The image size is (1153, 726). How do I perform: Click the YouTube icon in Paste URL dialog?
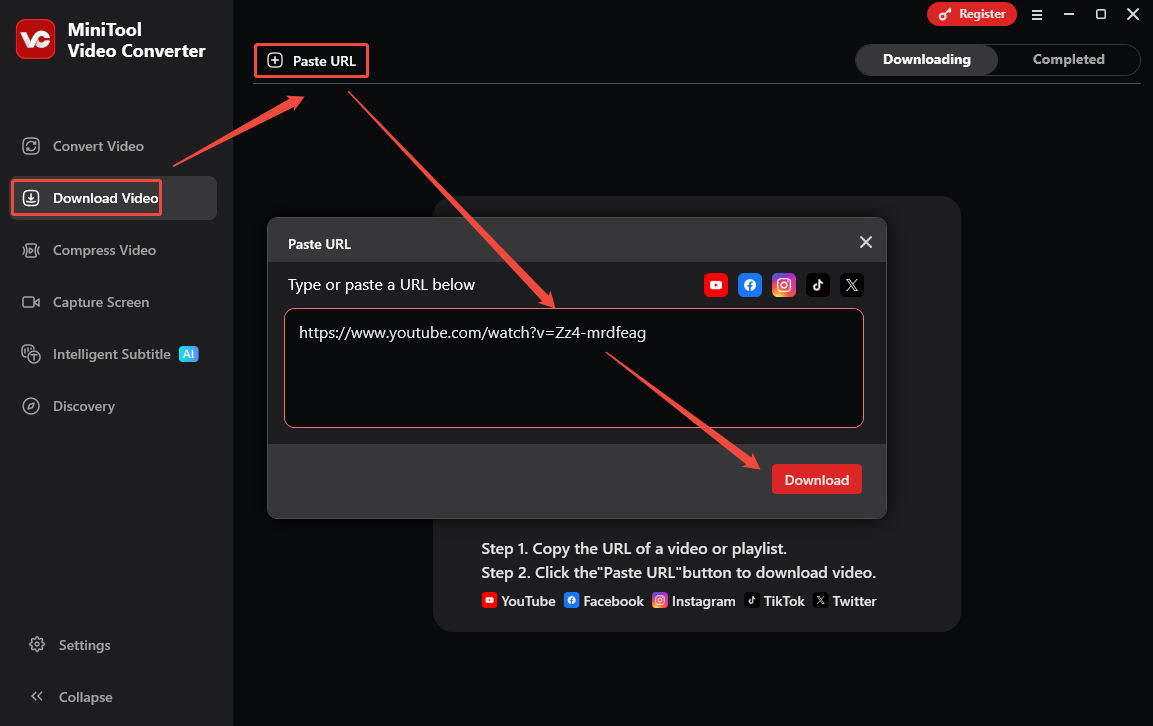tap(716, 285)
